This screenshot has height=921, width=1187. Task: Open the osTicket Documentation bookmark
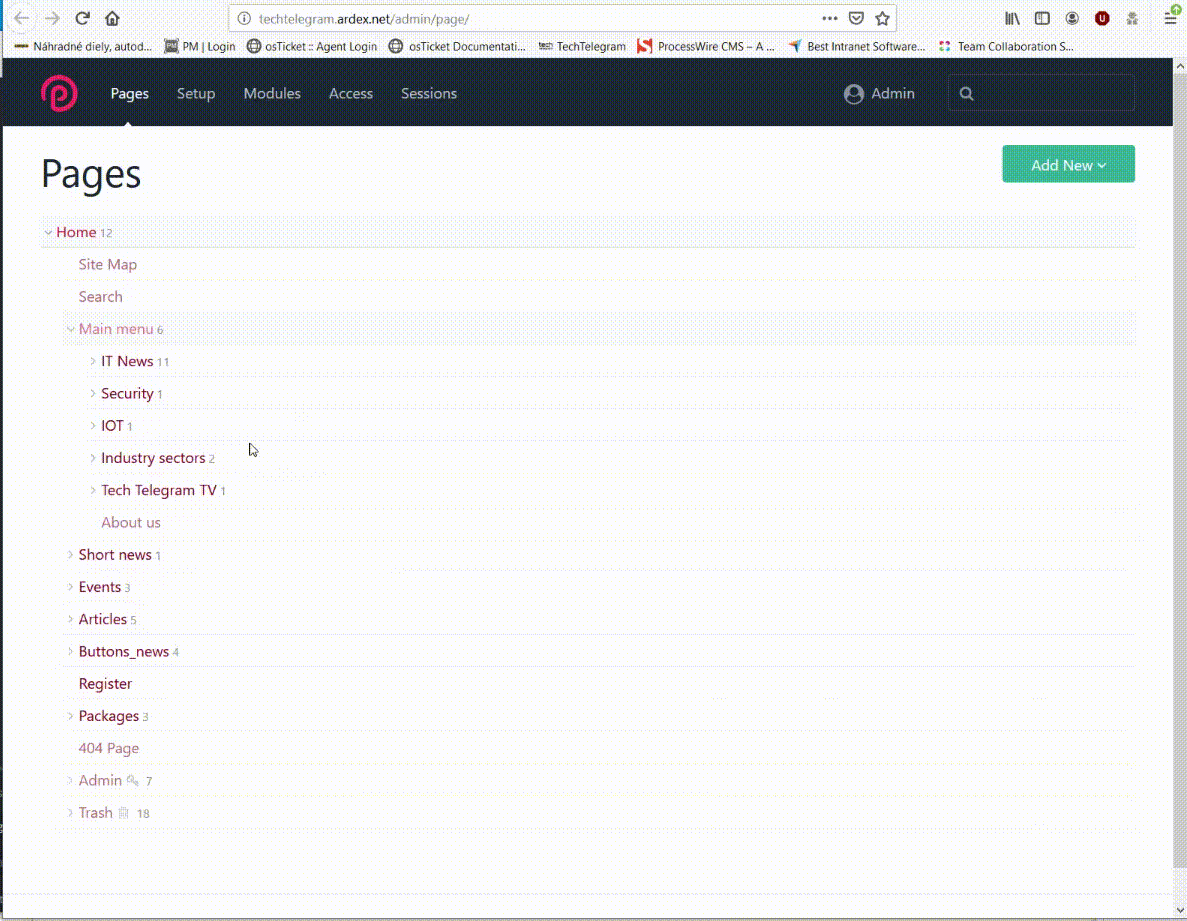[x=457, y=46]
